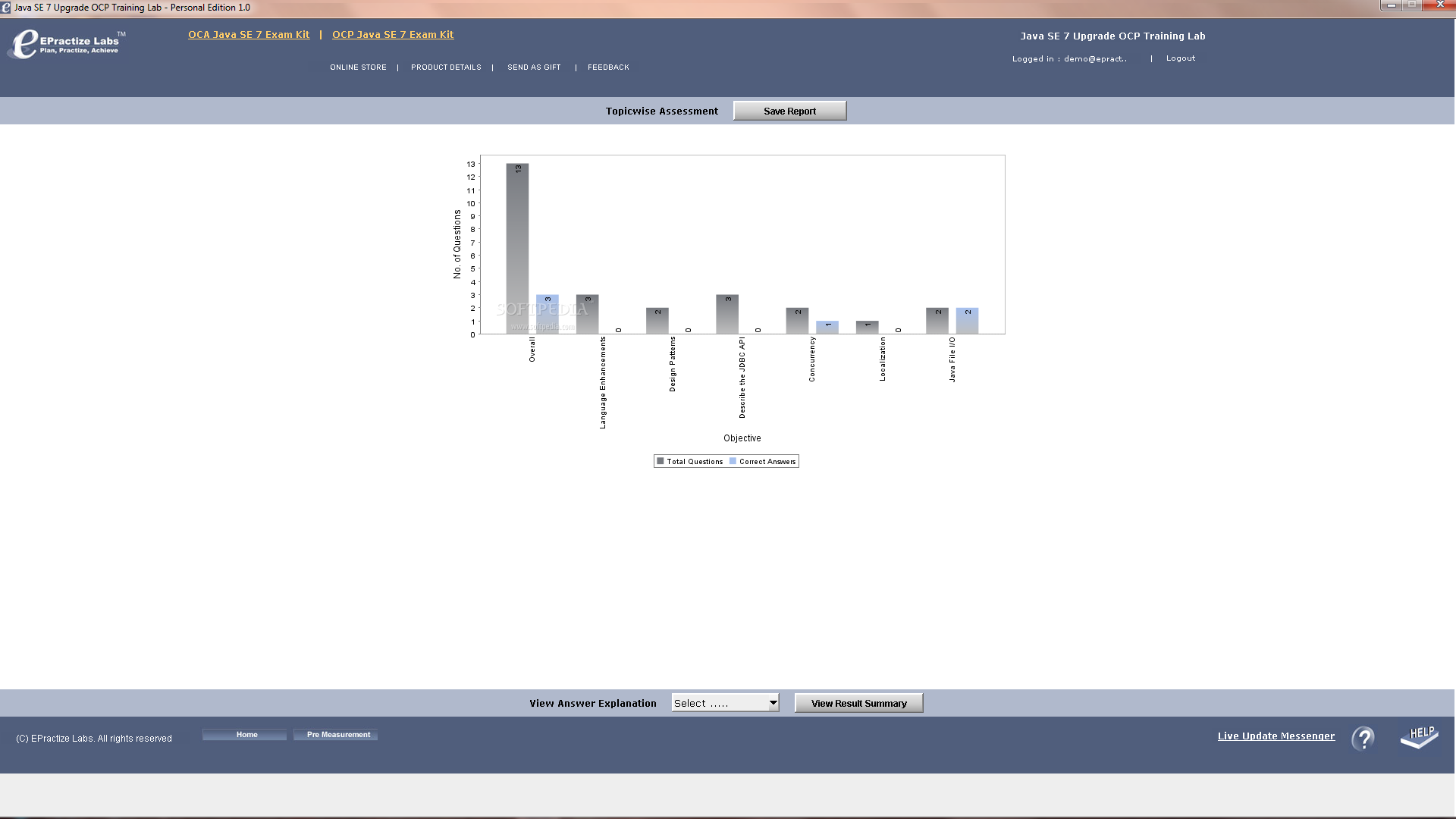This screenshot has height=819, width=1456.
Task: Click the Total Questions legend swatch
Action: pyautogui.click(x=661, y=461)
